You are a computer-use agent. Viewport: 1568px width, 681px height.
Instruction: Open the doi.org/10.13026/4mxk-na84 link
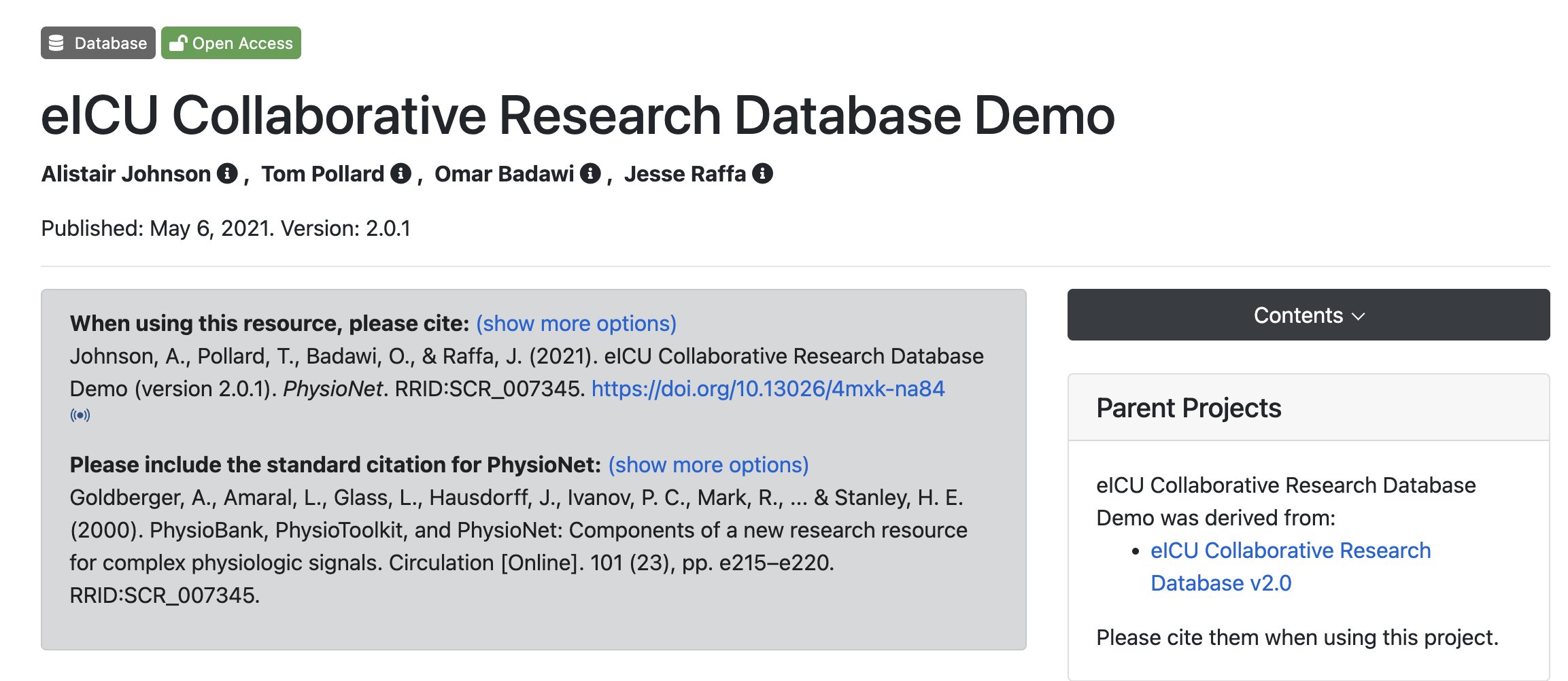pyautogui.click(x=768, y=389)
